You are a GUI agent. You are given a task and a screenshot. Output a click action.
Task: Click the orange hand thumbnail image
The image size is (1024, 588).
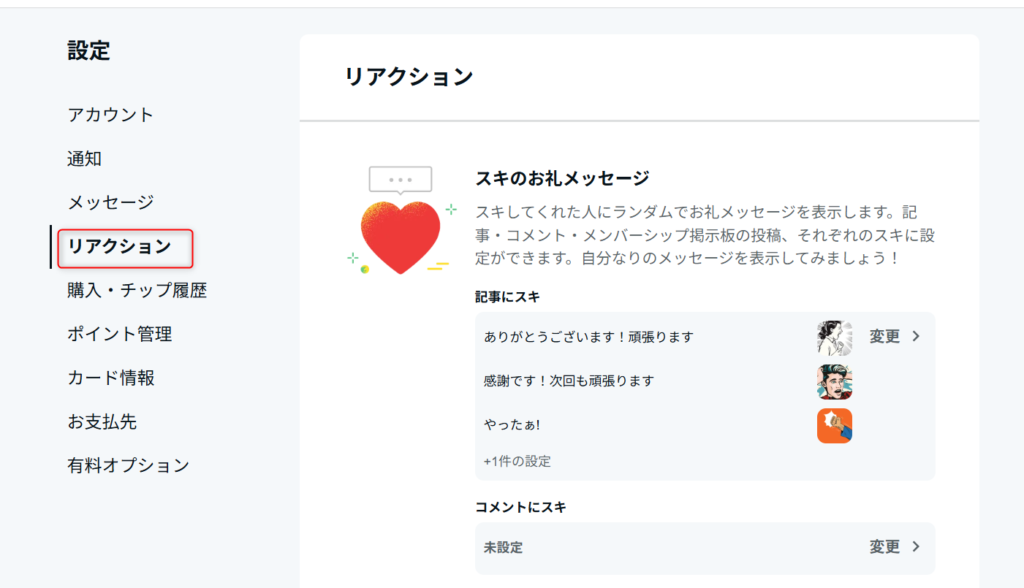[x=834, y=425]
